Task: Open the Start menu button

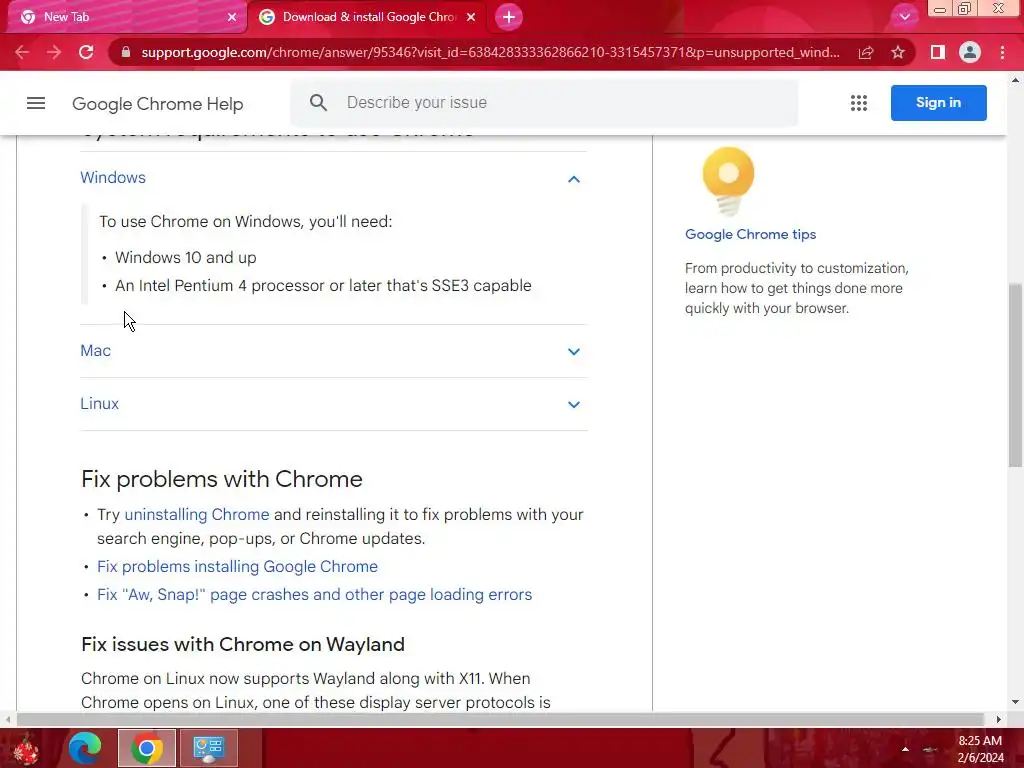Action: coord(27,748)
